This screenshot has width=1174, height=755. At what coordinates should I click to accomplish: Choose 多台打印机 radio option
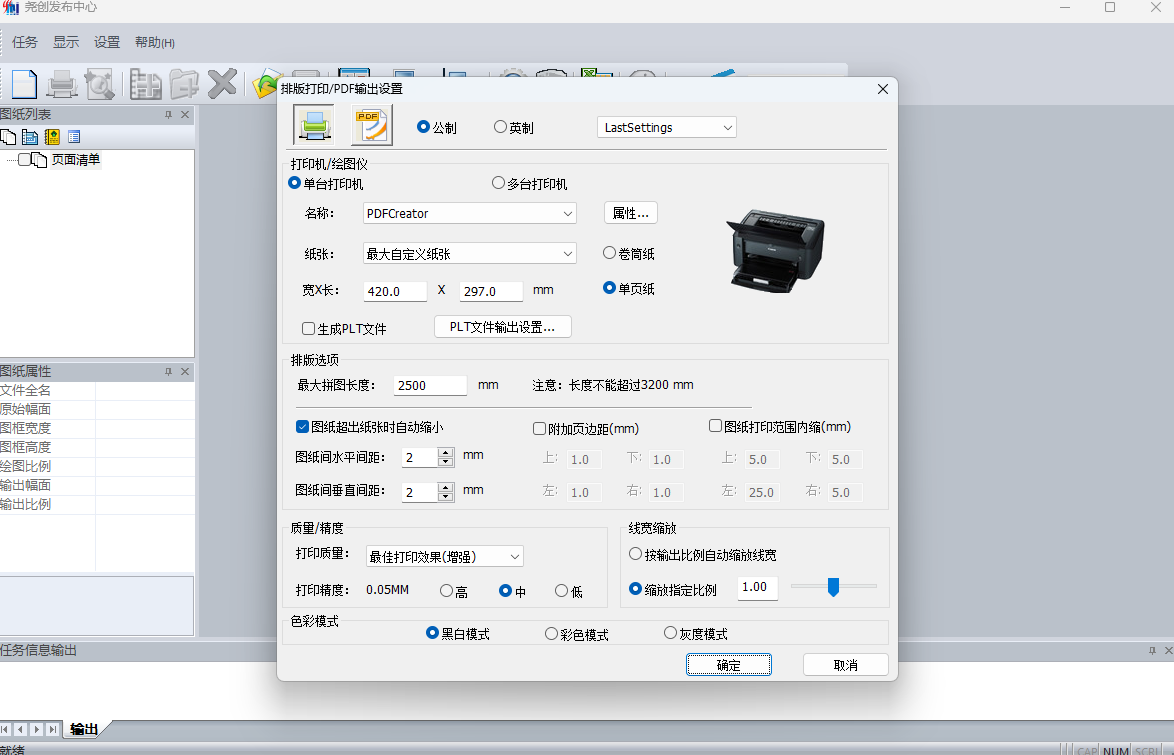click(498, 183)
